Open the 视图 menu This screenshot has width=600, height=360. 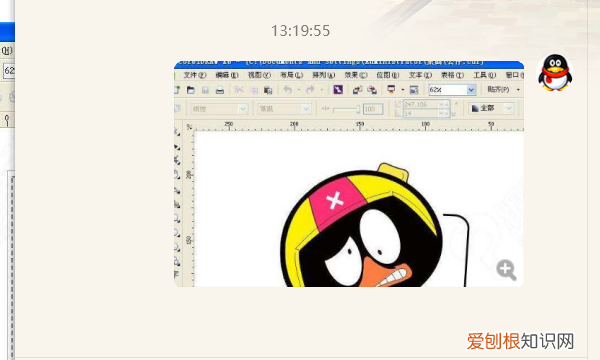coord(259,75)
